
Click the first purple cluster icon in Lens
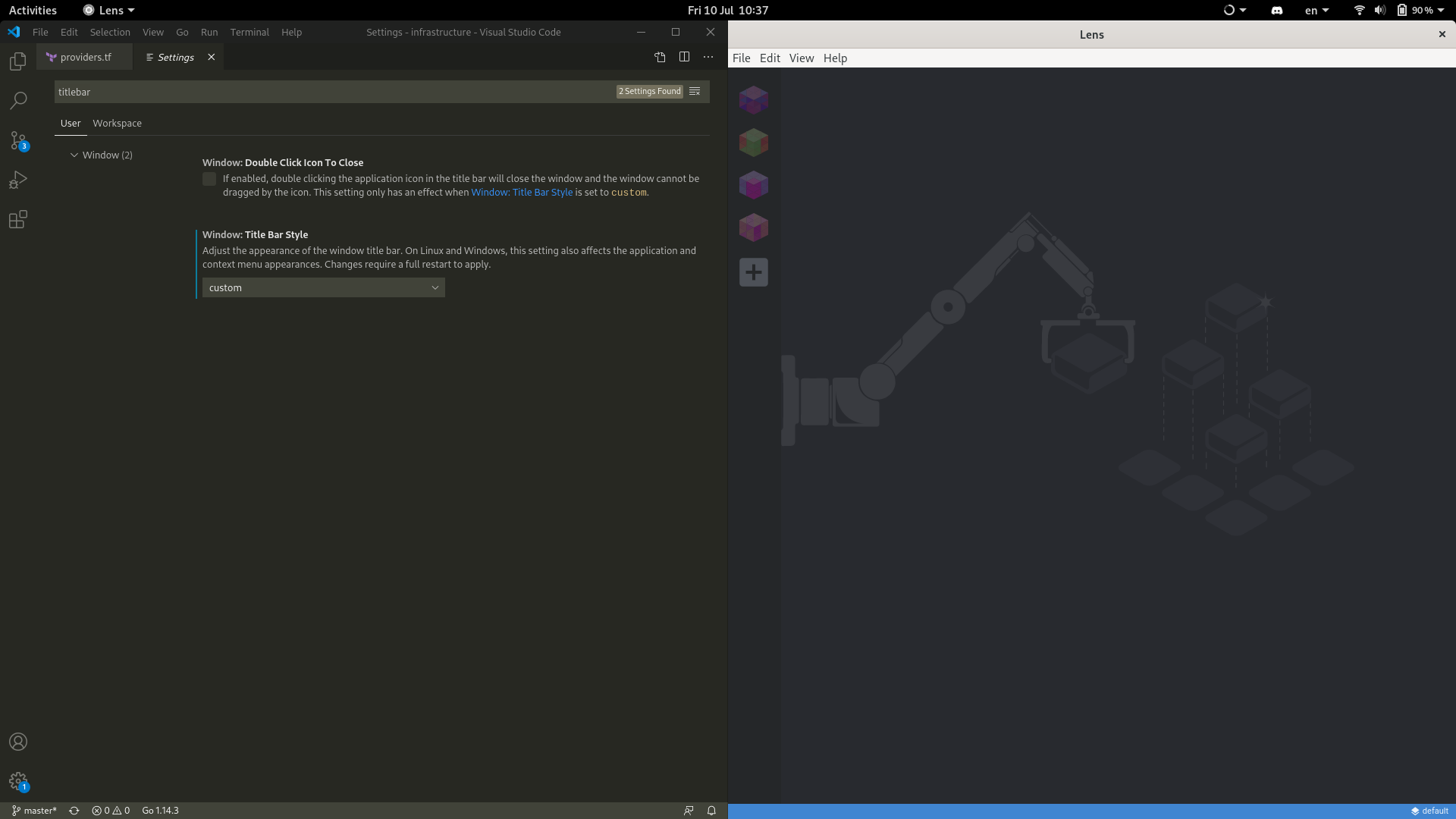(753, 99)
